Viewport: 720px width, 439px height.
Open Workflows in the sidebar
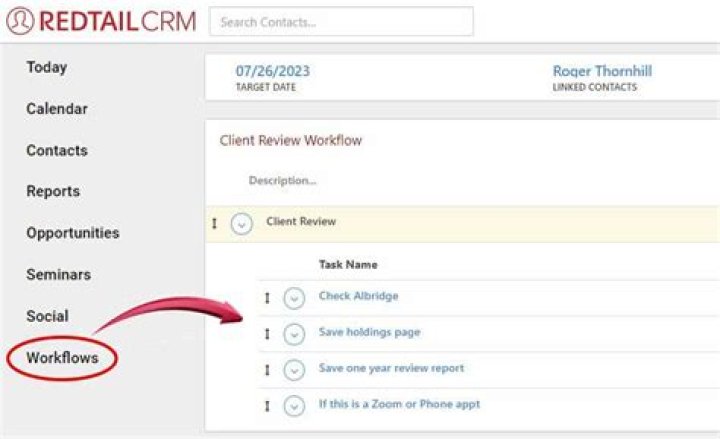(62, 358)
